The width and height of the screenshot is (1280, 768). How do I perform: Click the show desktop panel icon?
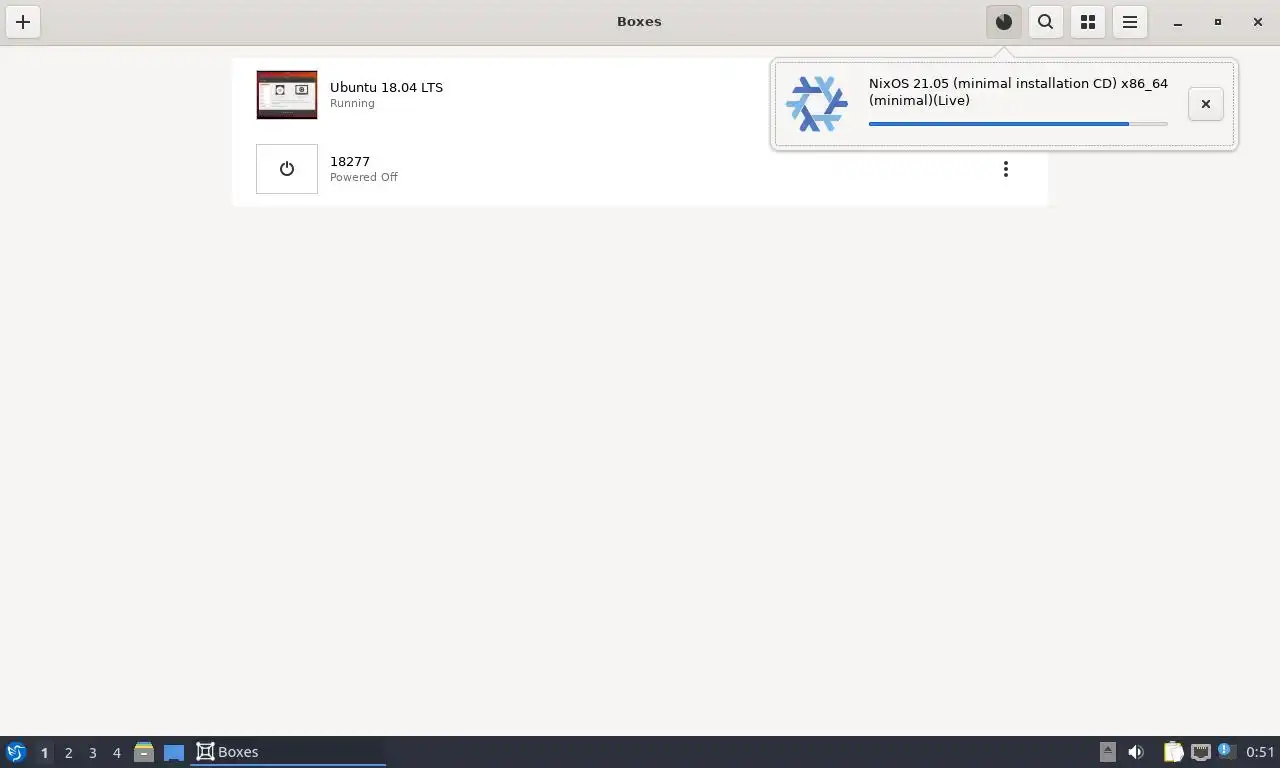(x=174, y=752)
